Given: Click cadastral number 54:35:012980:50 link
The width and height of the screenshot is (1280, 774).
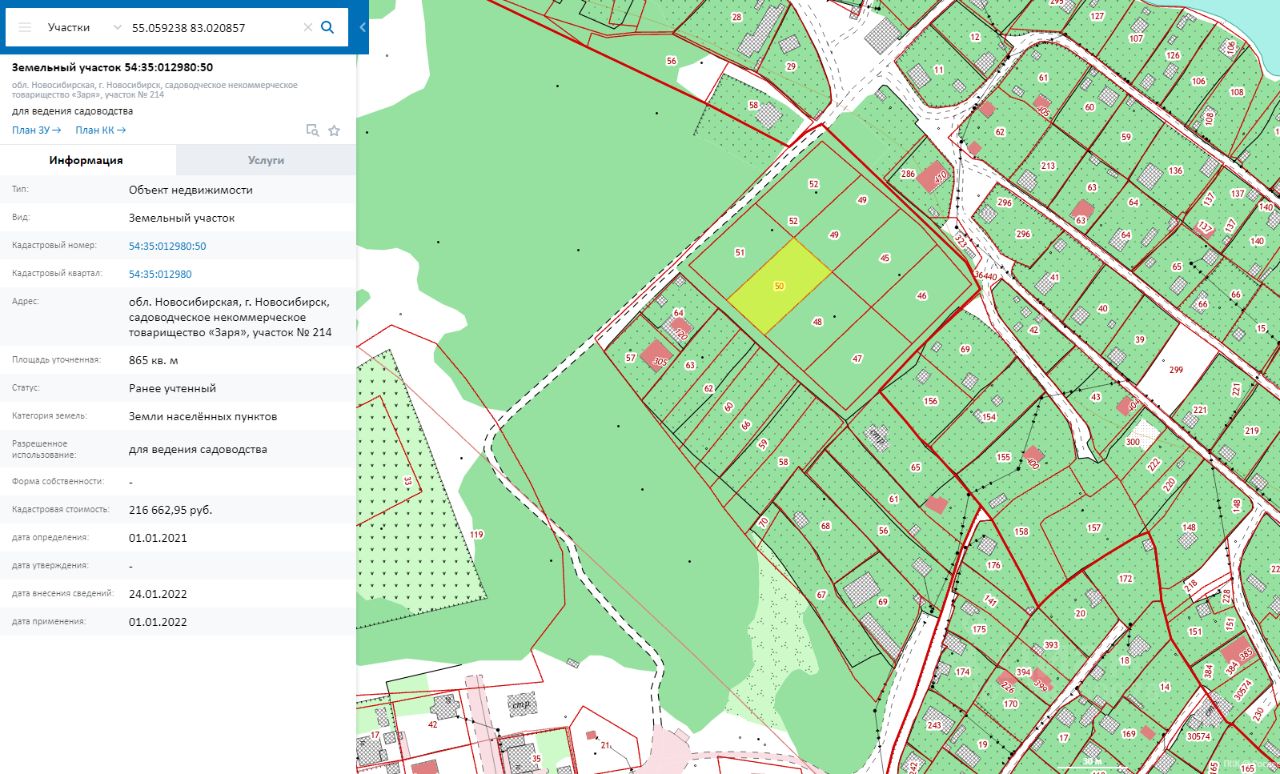Looking at the screenshot, I should [x=167, y=246].
